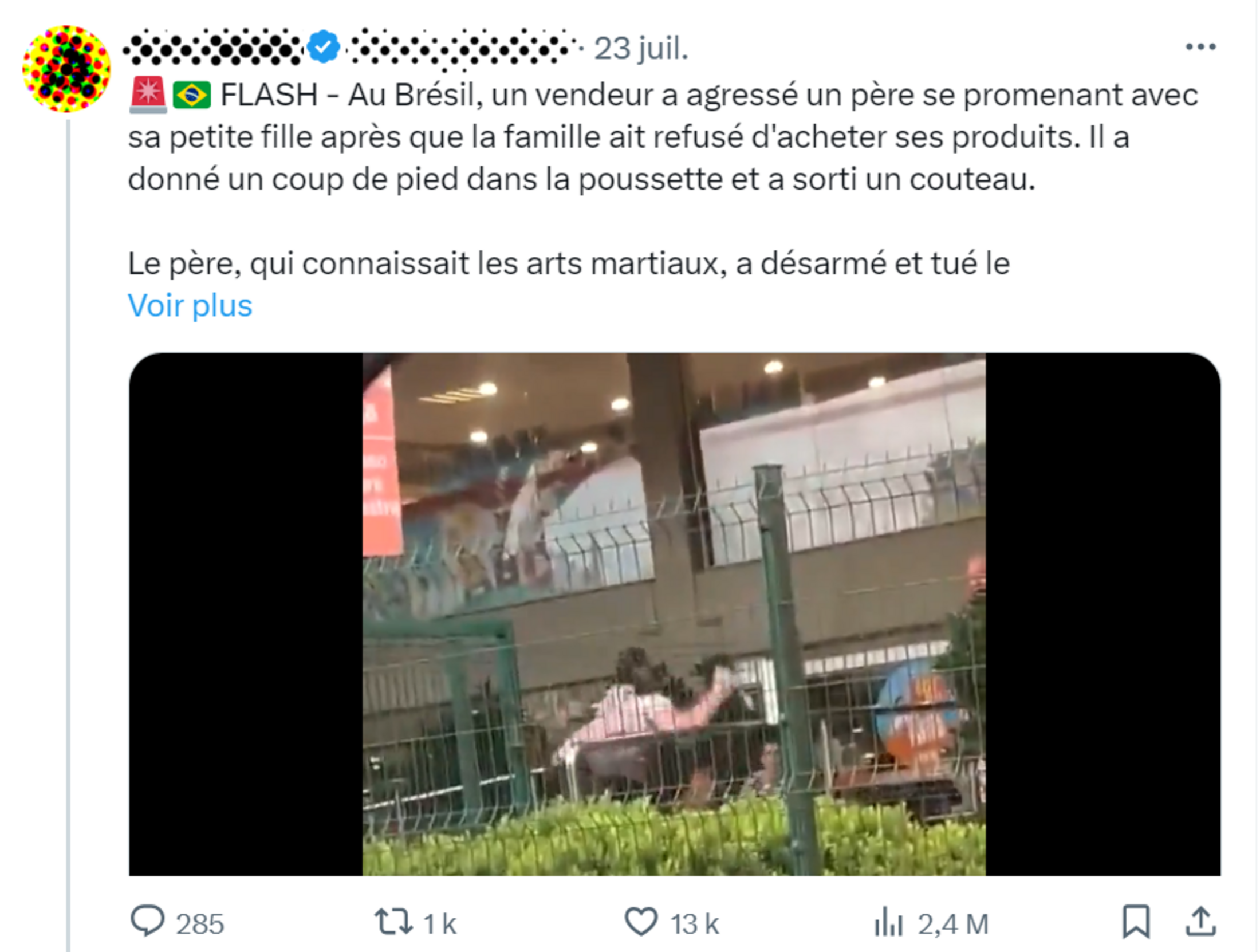Image resolution: width=1260 pixels, height=952 pixels.
Task: Click the 2,4 M views count
Action: tap(953, 924)
